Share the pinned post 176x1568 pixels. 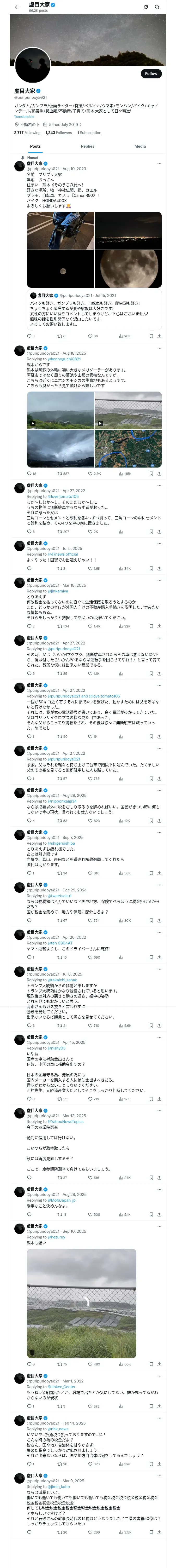159,336
